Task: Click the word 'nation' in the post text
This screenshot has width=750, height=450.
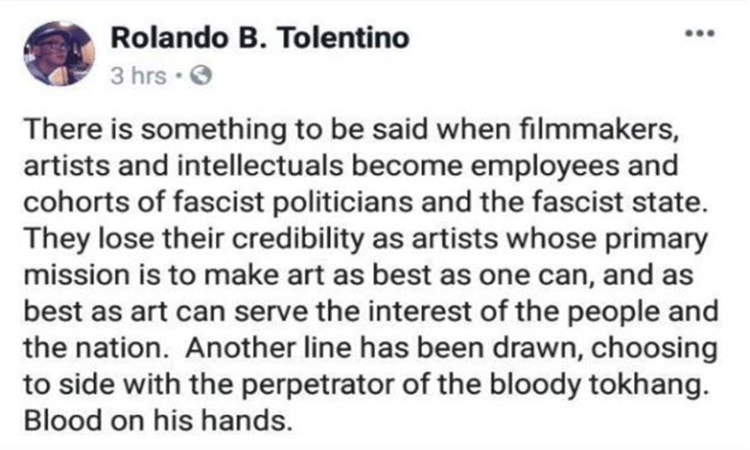Action: tap(120, 348)
